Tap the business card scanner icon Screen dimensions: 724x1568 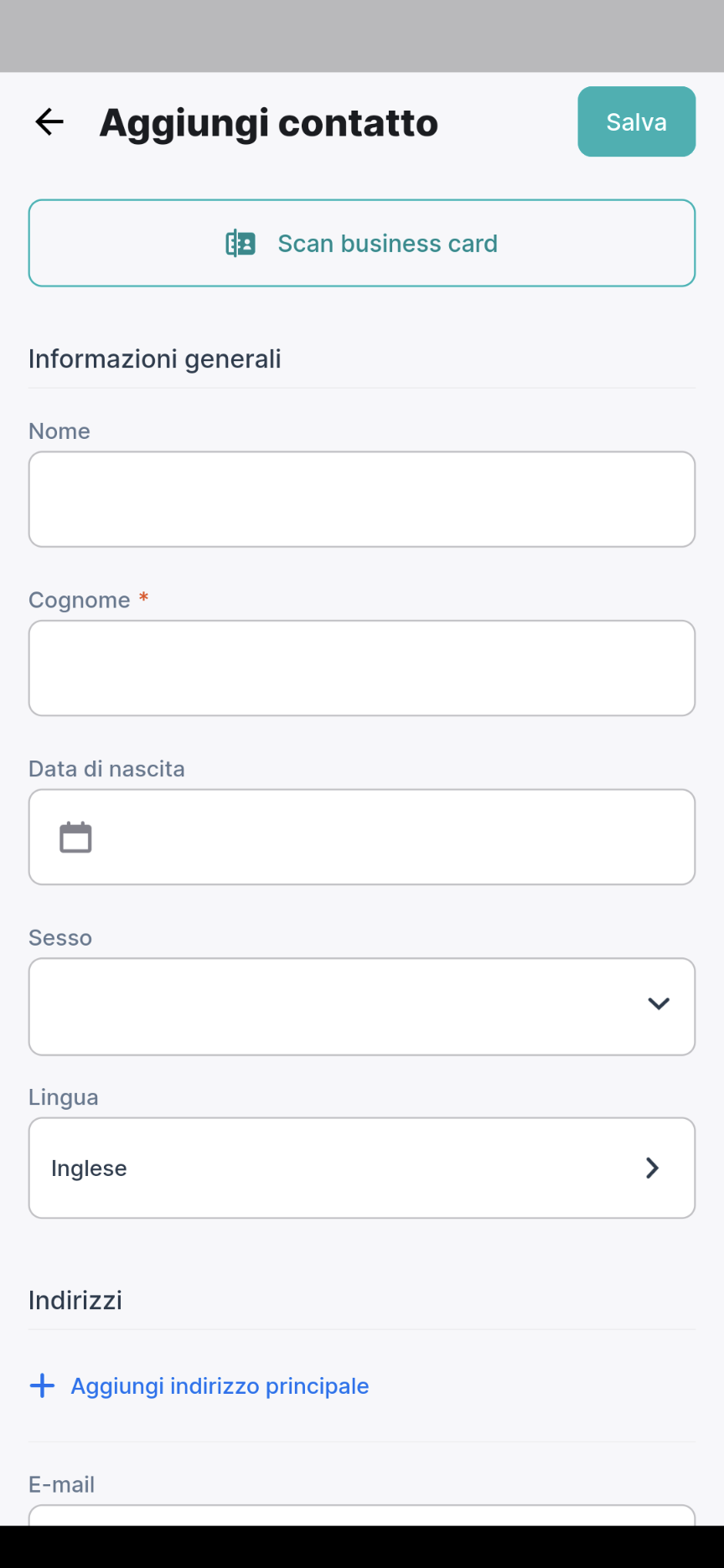coord(240,244)
